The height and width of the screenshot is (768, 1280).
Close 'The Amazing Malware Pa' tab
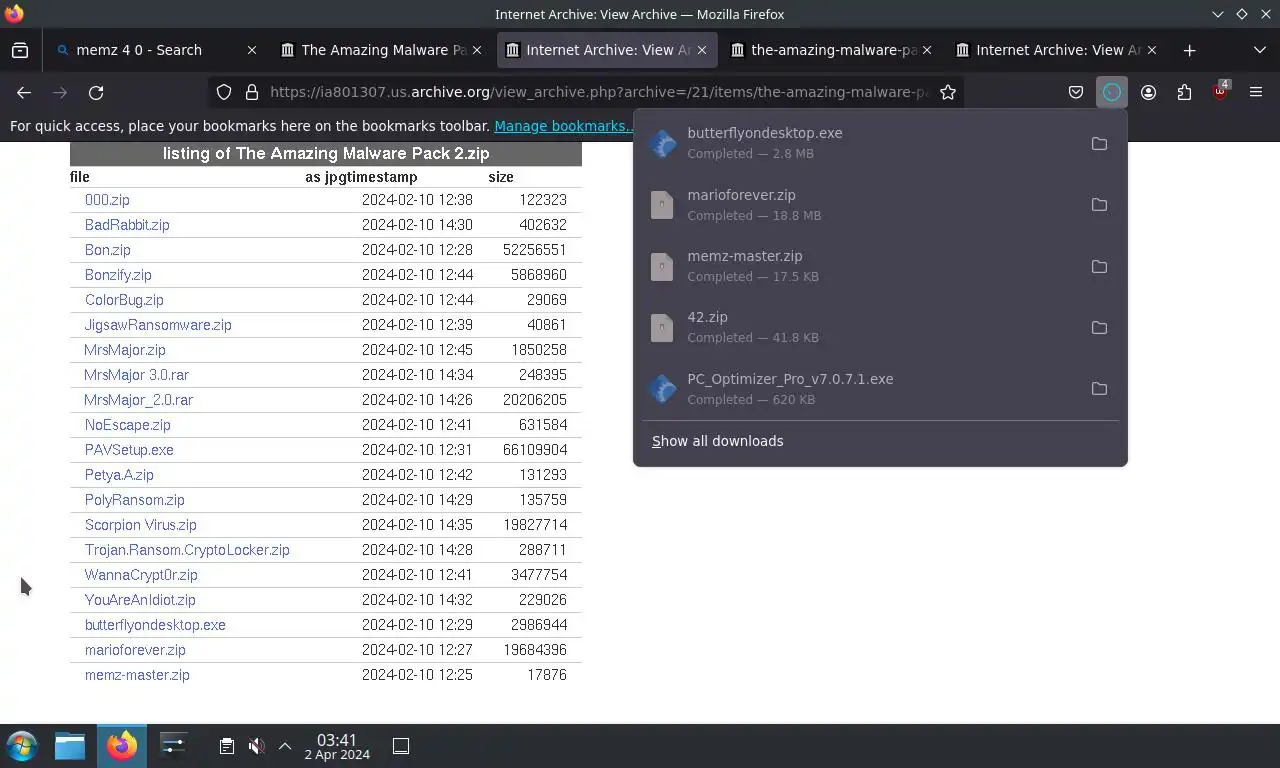[x=477, y=50]
